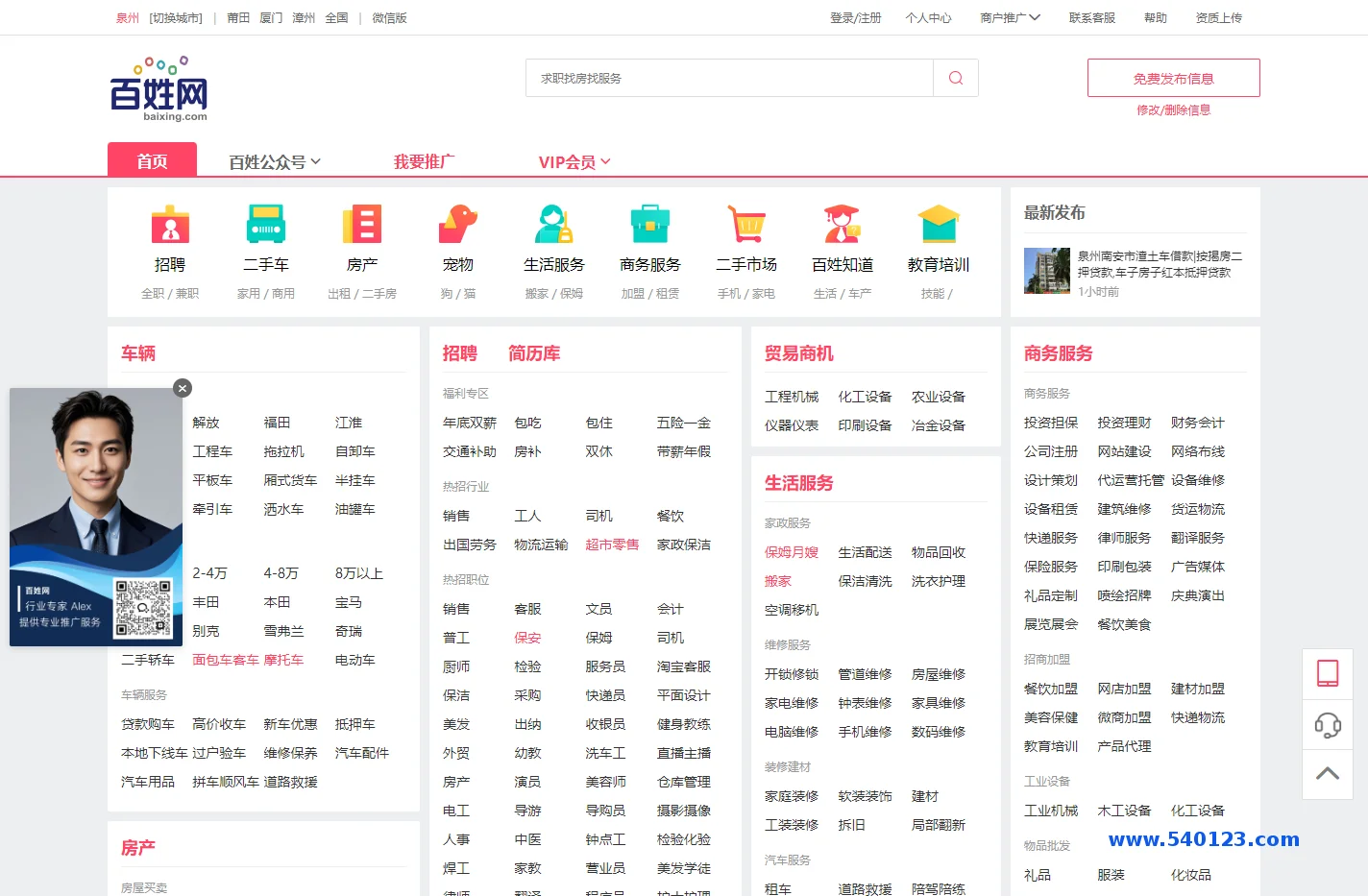
Task: Open the 我要推广 tab
Action: click(424, 162)
